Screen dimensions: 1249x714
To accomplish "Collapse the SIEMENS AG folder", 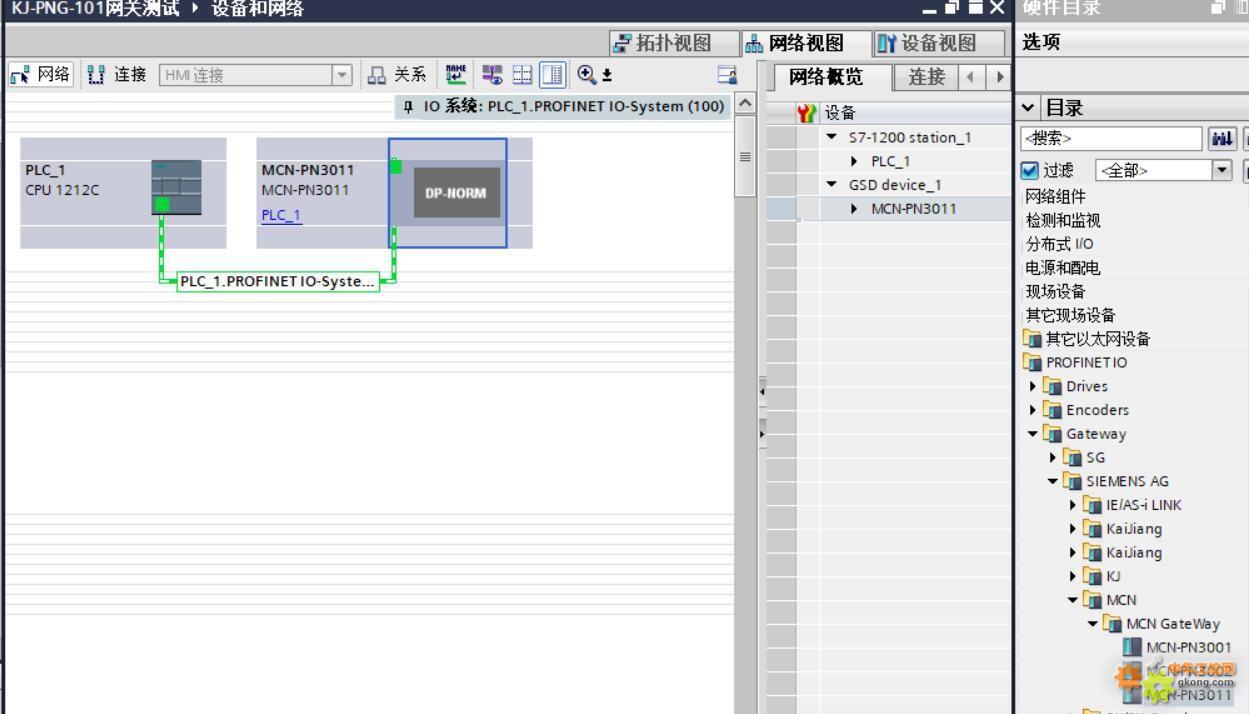I will 1053,481.
